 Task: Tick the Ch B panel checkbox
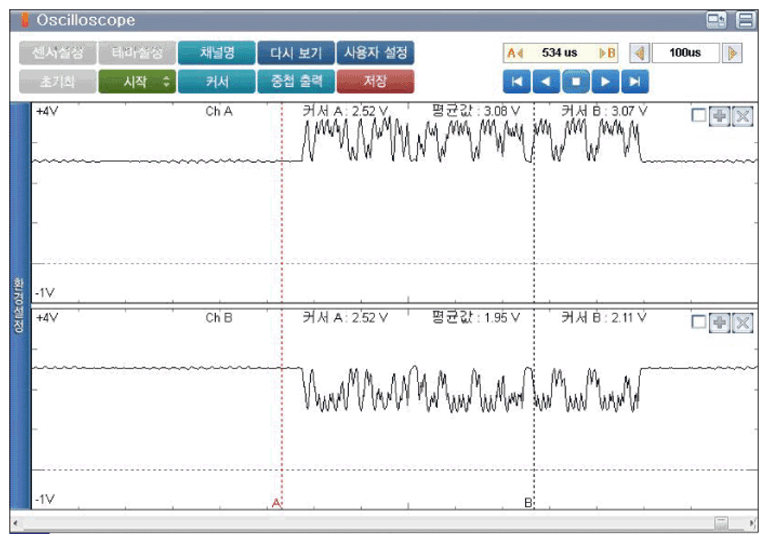pos(698,322)
